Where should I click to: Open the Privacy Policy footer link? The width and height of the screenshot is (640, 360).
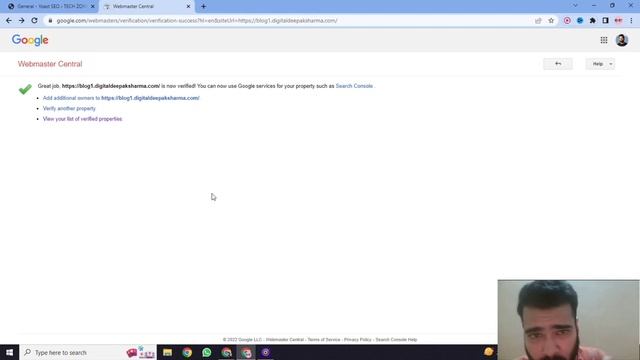tap(358, 340)
